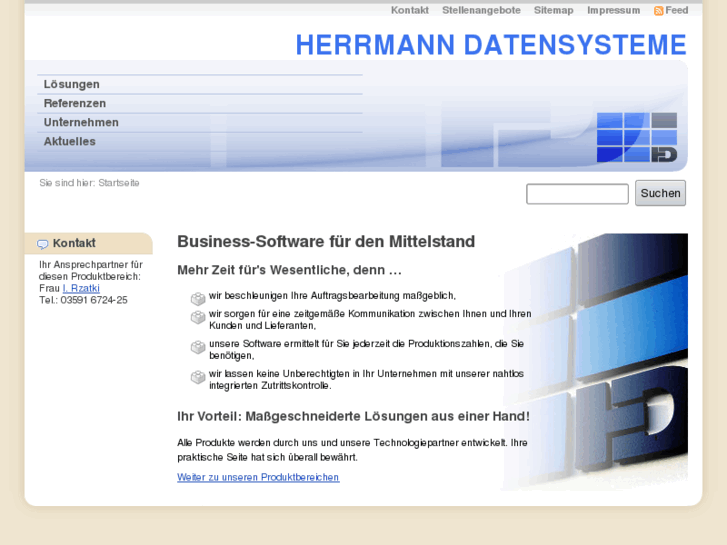Click the search text field

[x=577, y=194]
